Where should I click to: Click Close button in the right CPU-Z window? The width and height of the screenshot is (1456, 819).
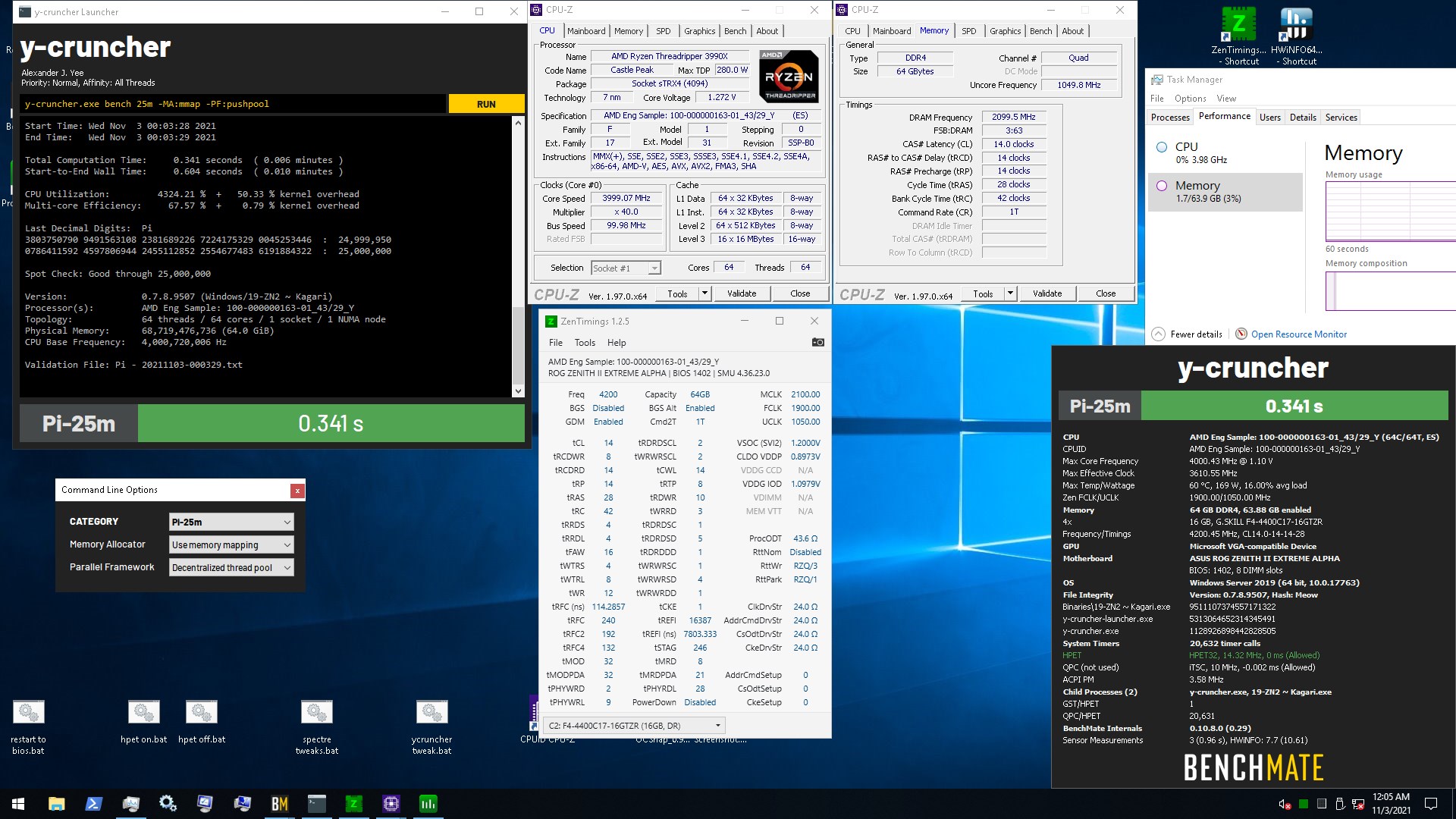1106,293
